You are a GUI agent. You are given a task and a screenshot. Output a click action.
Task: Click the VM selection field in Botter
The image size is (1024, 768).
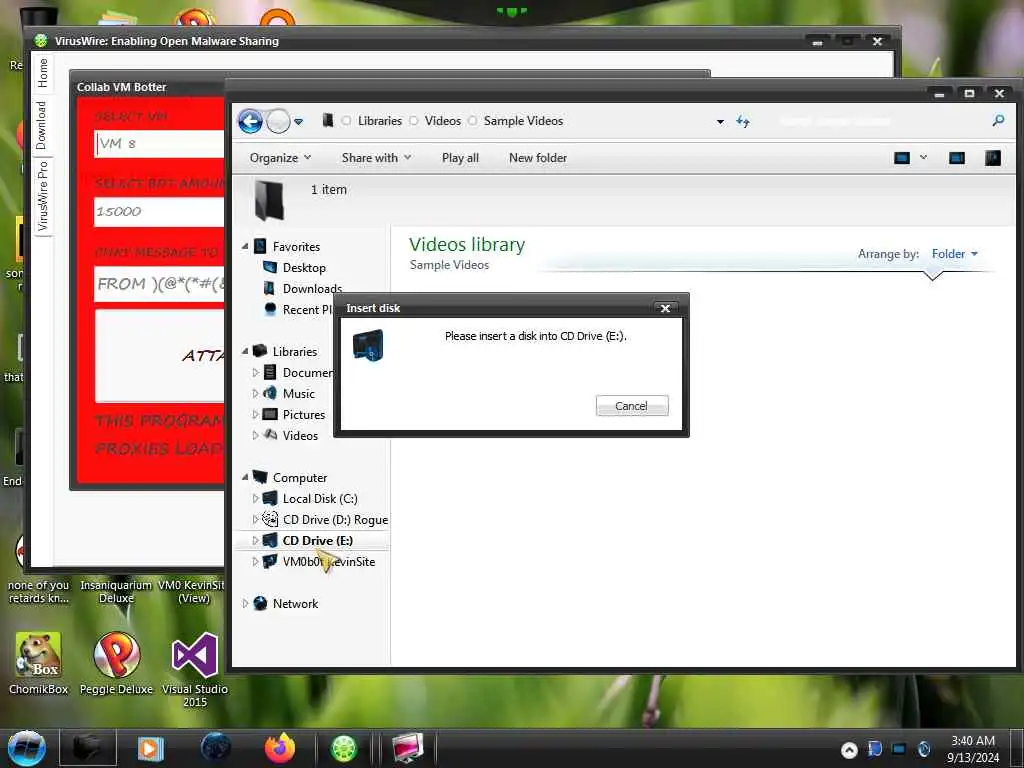point(159,144)
